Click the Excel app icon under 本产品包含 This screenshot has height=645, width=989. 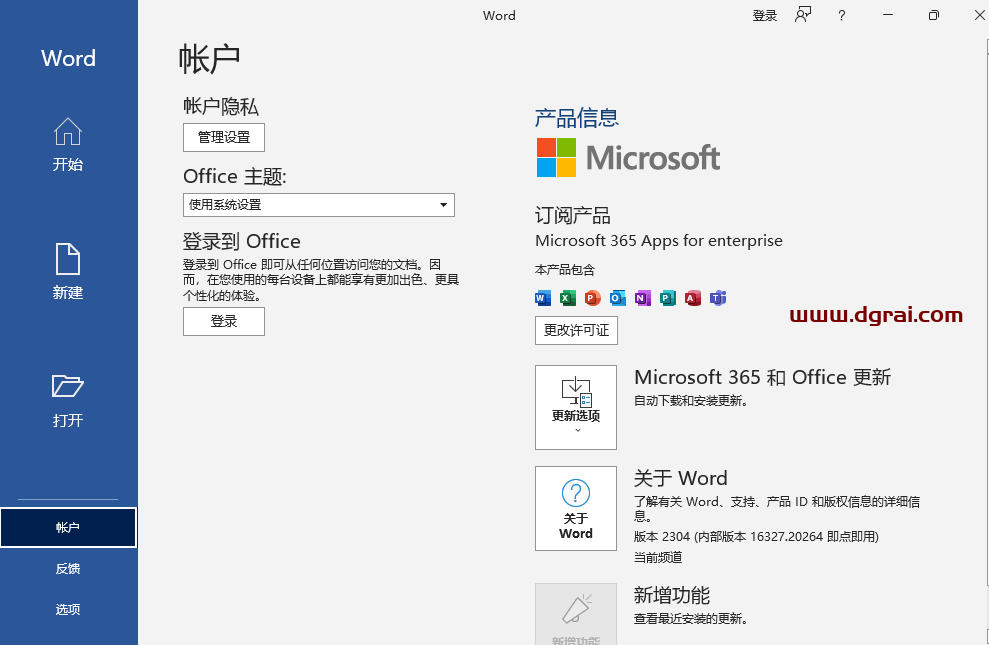point(568,298)
